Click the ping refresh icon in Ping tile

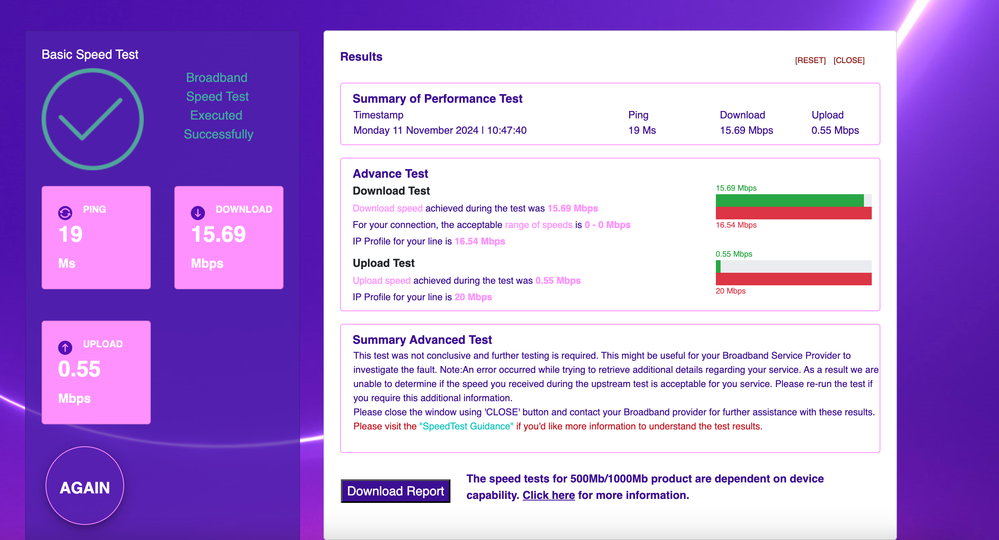click(65, 212)
